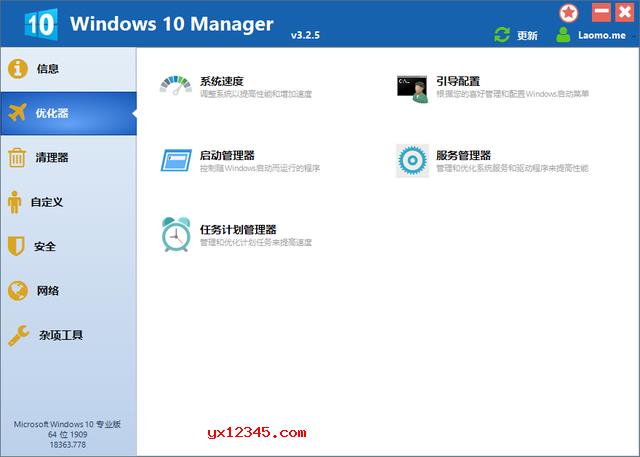Click the 64 位 1909 version text
Image resolution: width=640 pixels, height=457 pixels.
[68, 435]
